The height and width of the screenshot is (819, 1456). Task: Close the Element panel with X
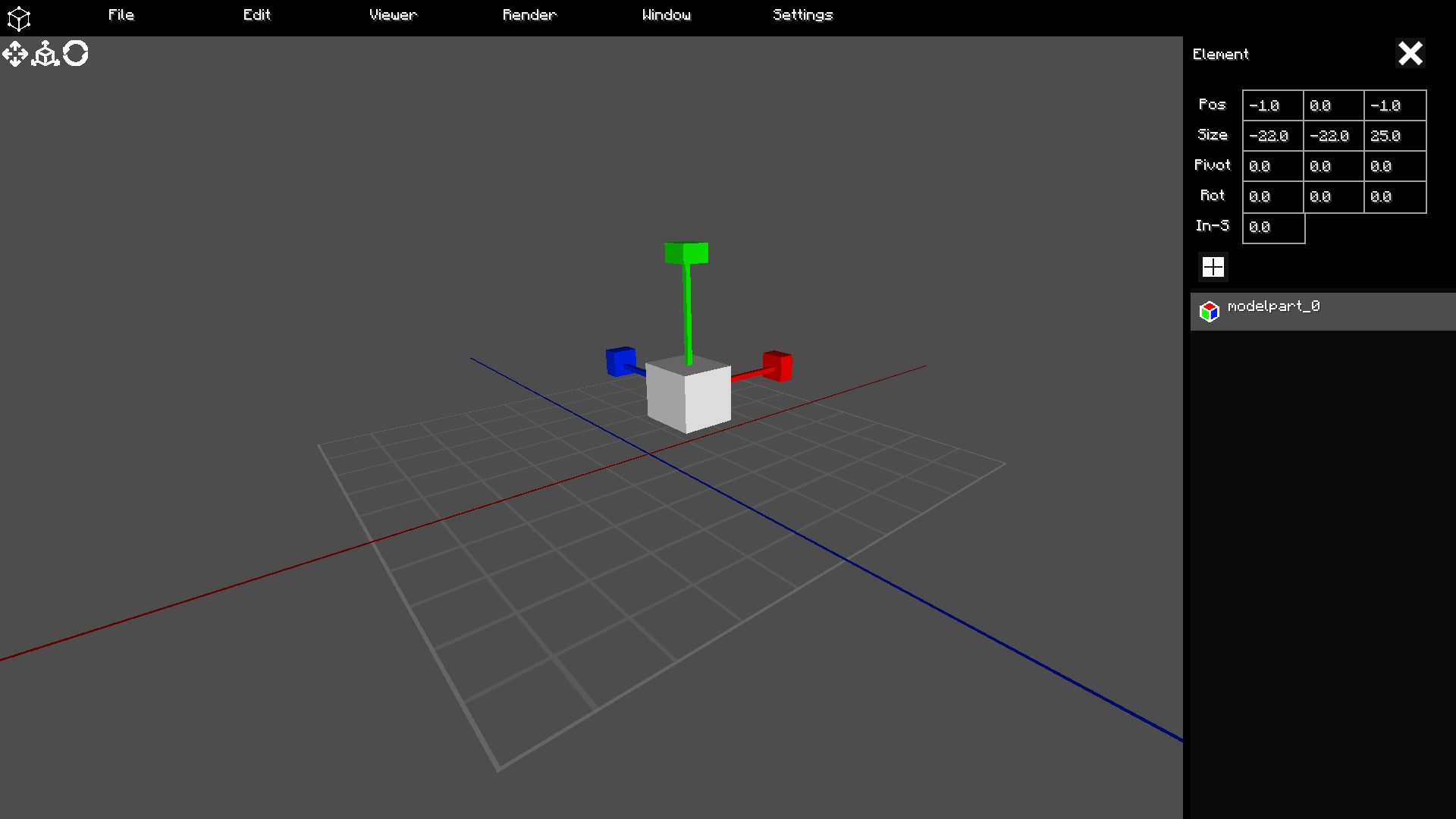(1410, 54)
